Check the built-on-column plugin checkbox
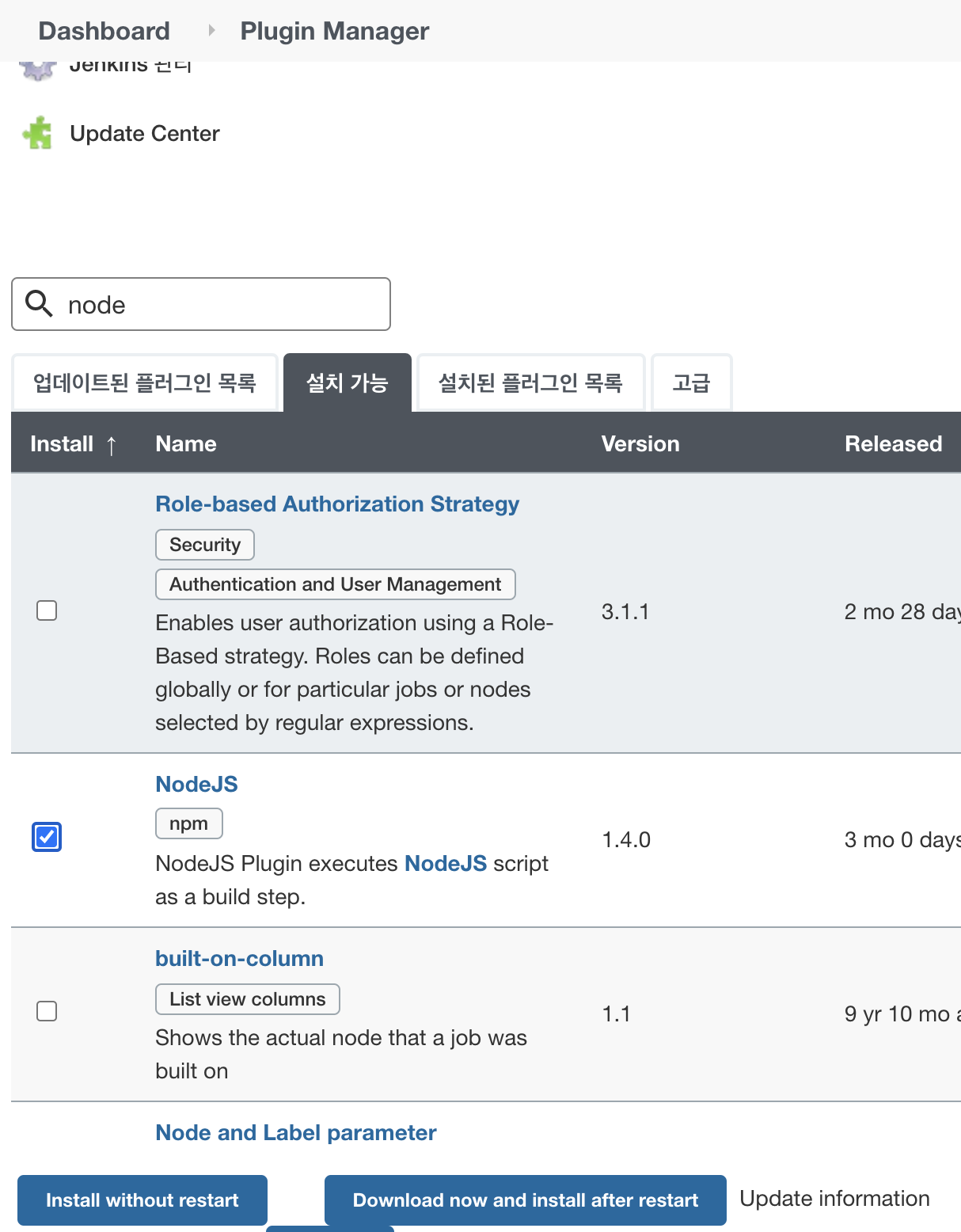This screenshot has width=961, height=1232. coord(47,1011)
